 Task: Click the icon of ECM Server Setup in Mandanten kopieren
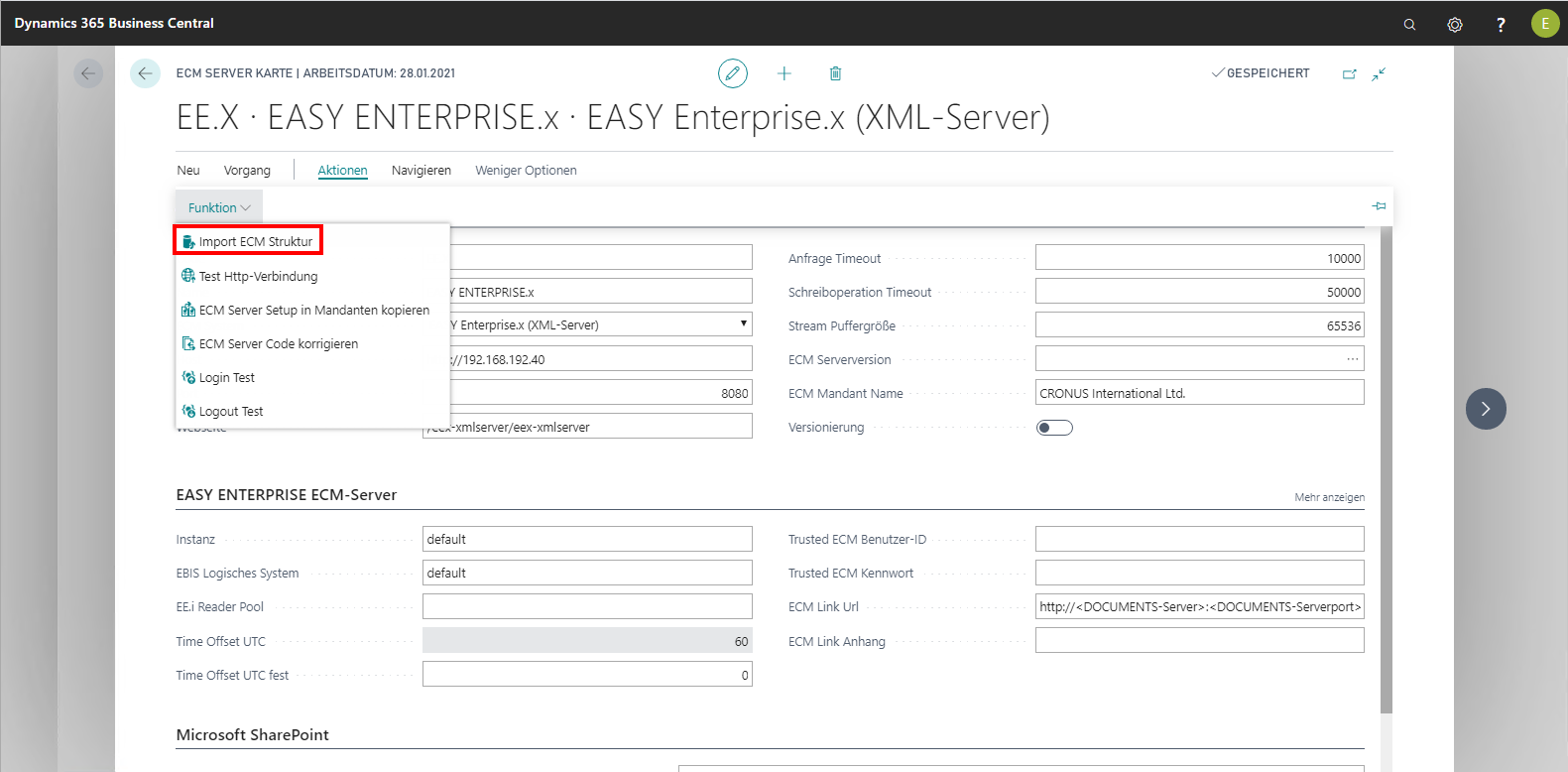tap(188, 310)
